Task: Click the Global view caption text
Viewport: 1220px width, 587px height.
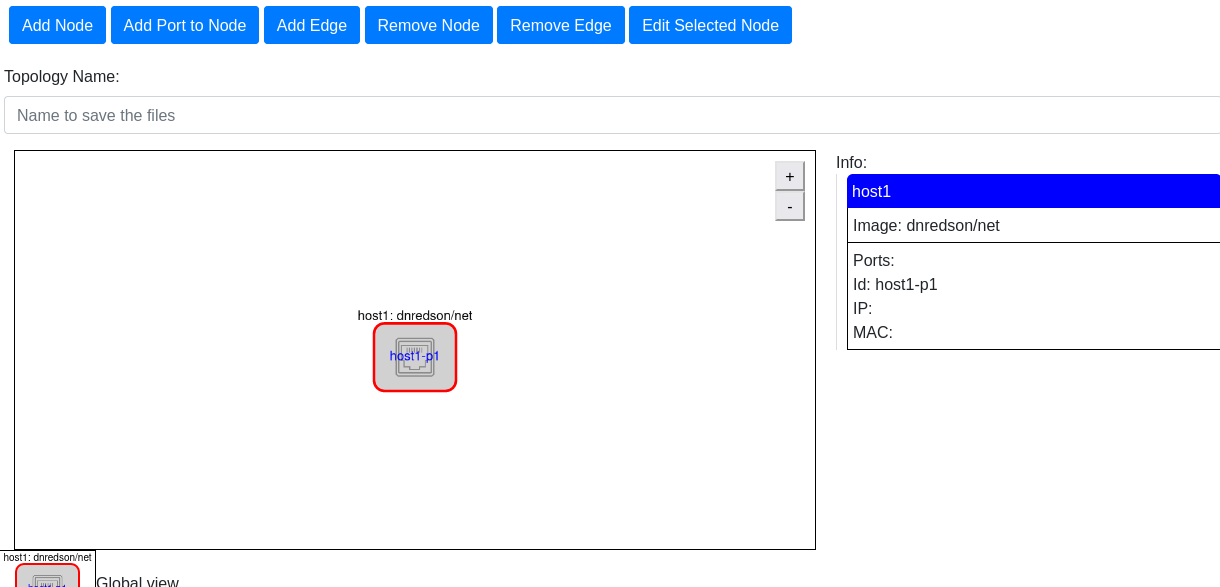Action: [137, 581]
